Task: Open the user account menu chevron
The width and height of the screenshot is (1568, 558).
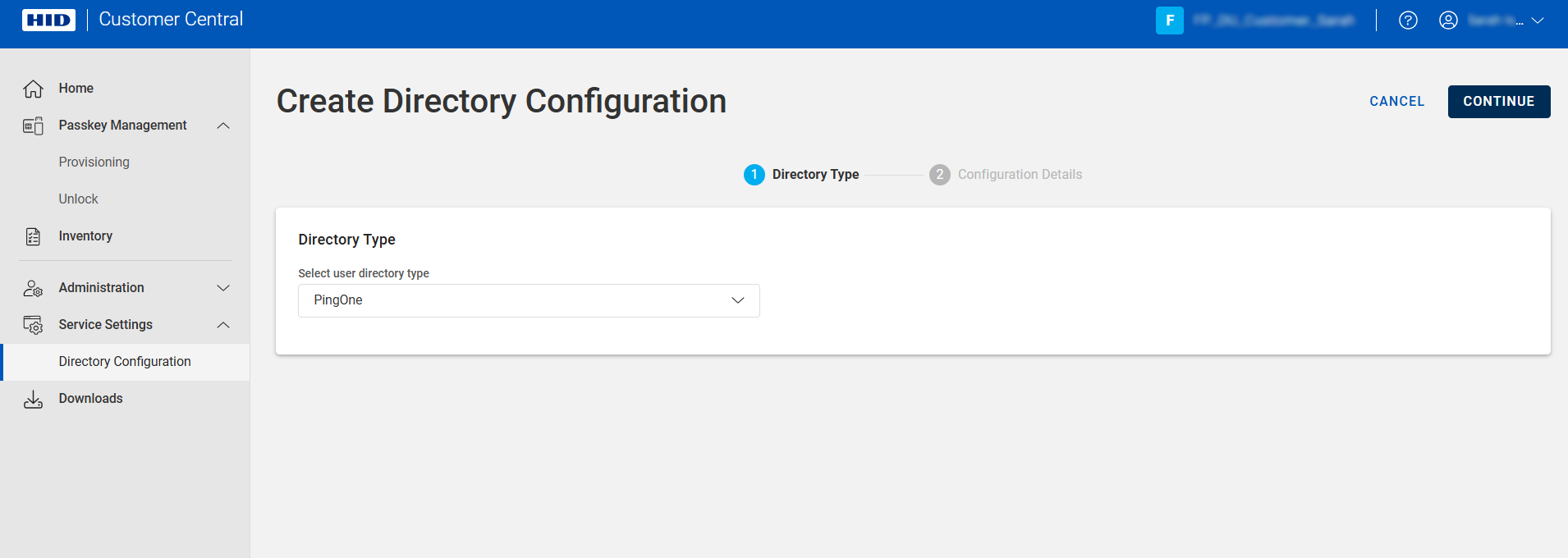Action: tap(1538, 21)
